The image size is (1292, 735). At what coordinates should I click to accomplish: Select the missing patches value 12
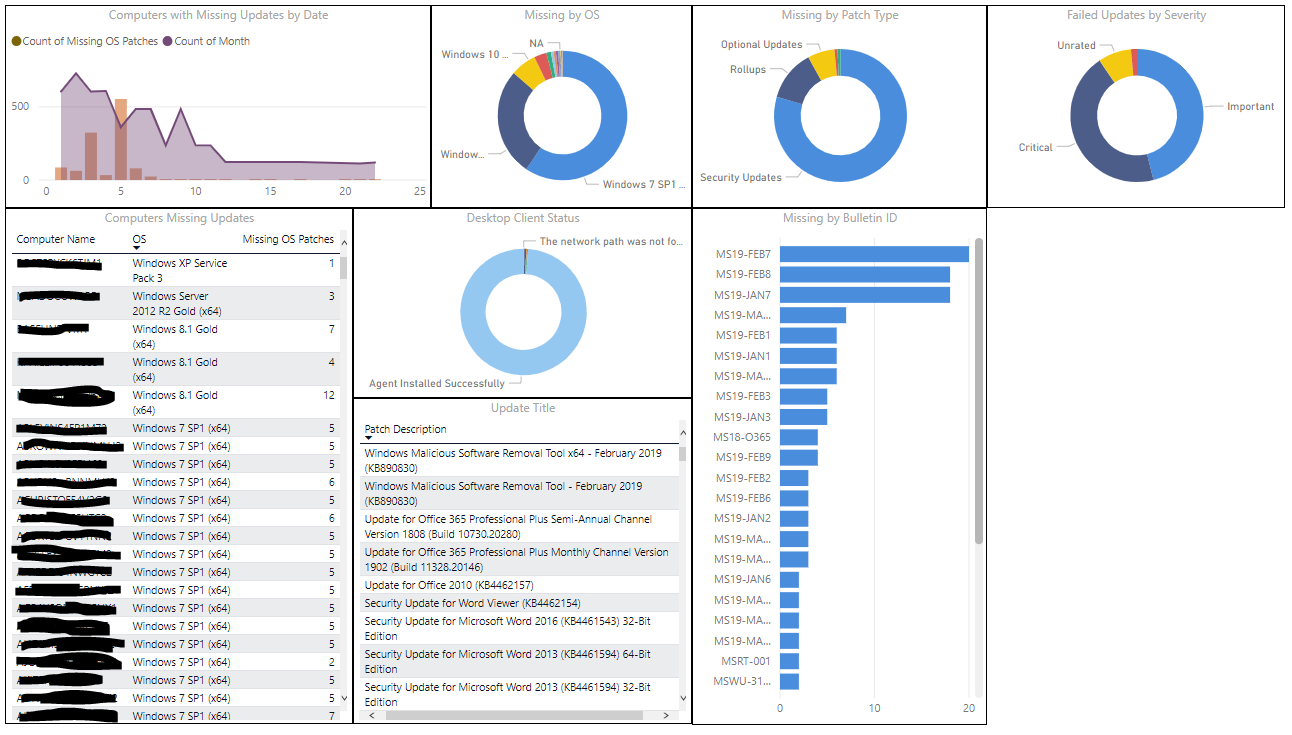point(329,395)
